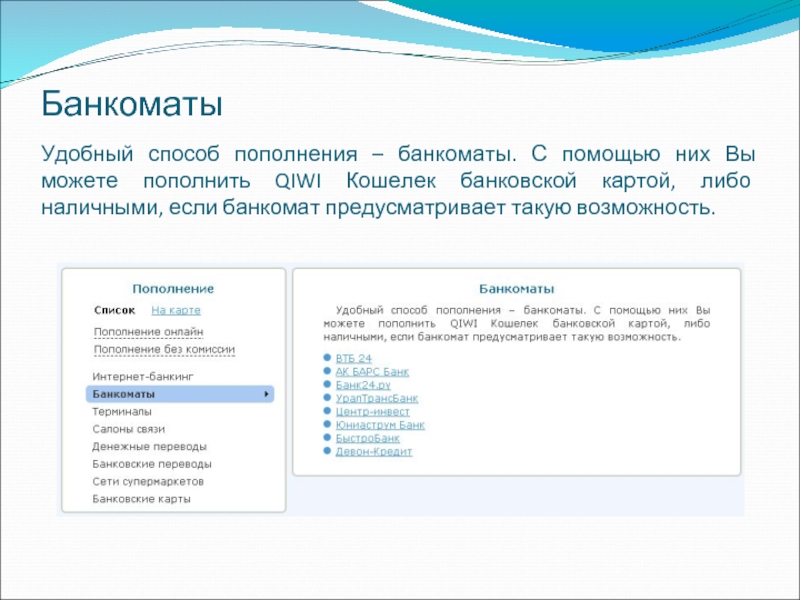Select Салоны связи in the sidebar
The image size is (800, 600).
pyautogui.click(x=129, y=429)
